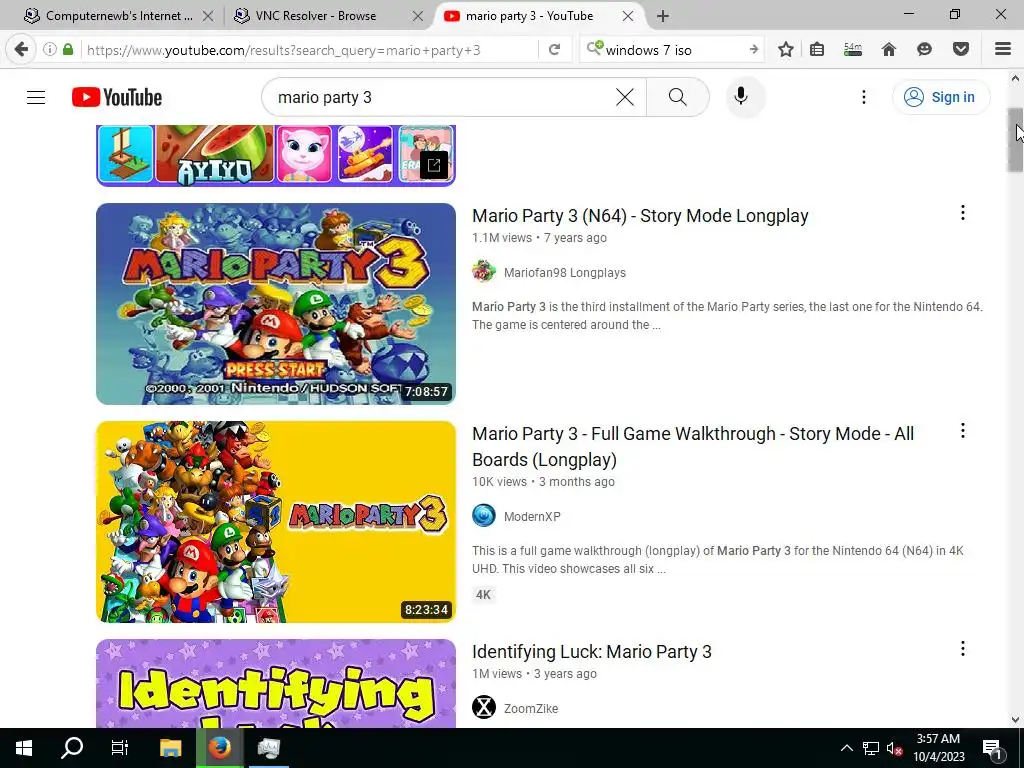Click the 4K badge

coord(483,595)
